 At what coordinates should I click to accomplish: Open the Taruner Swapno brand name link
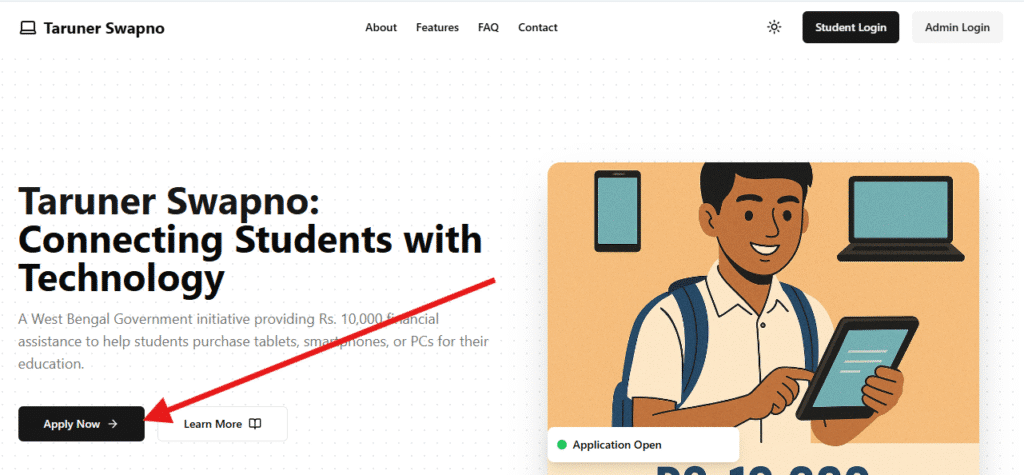(x=104, y=28)
